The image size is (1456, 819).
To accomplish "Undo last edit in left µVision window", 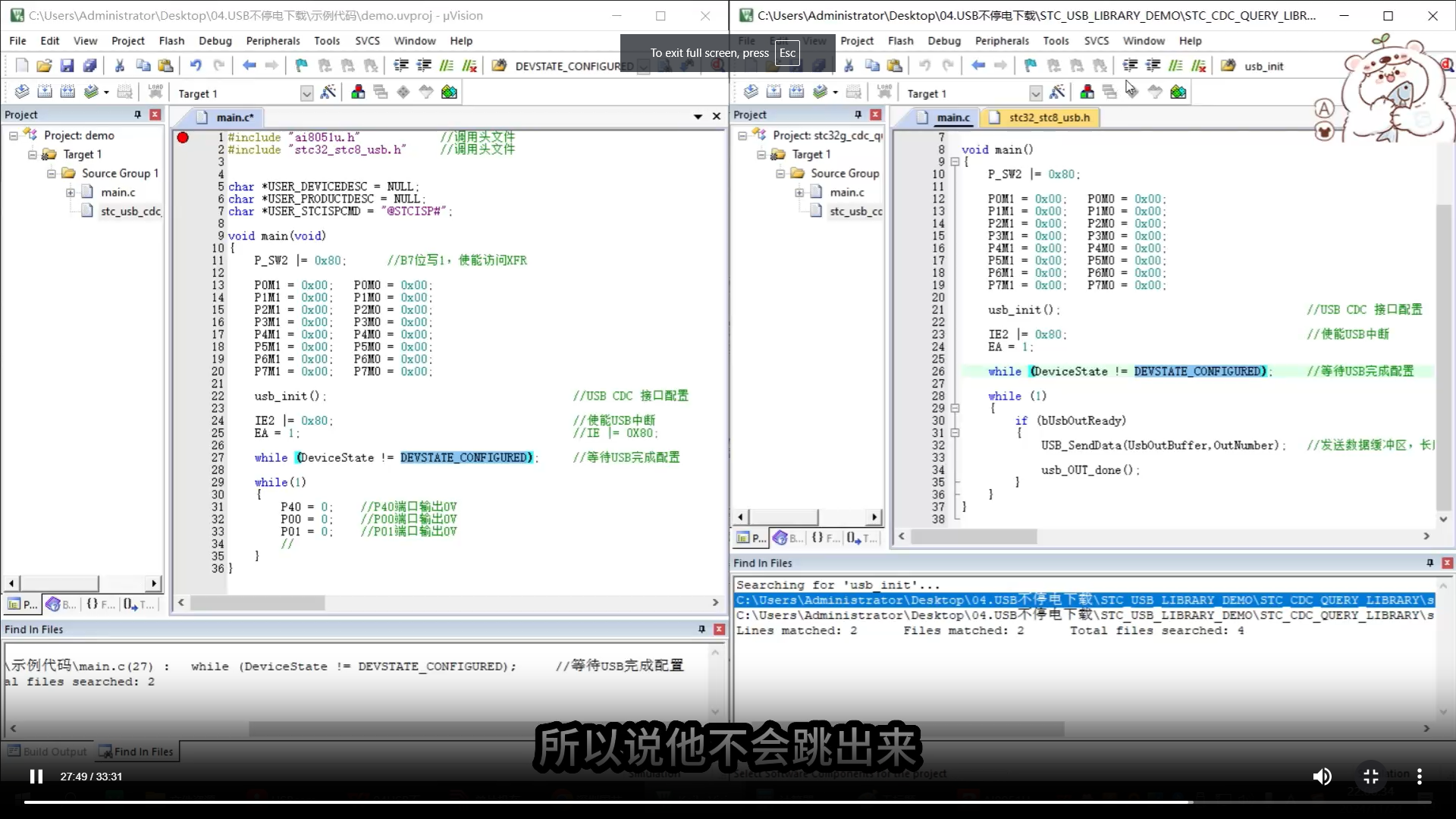I will click(x=196, y=66).
